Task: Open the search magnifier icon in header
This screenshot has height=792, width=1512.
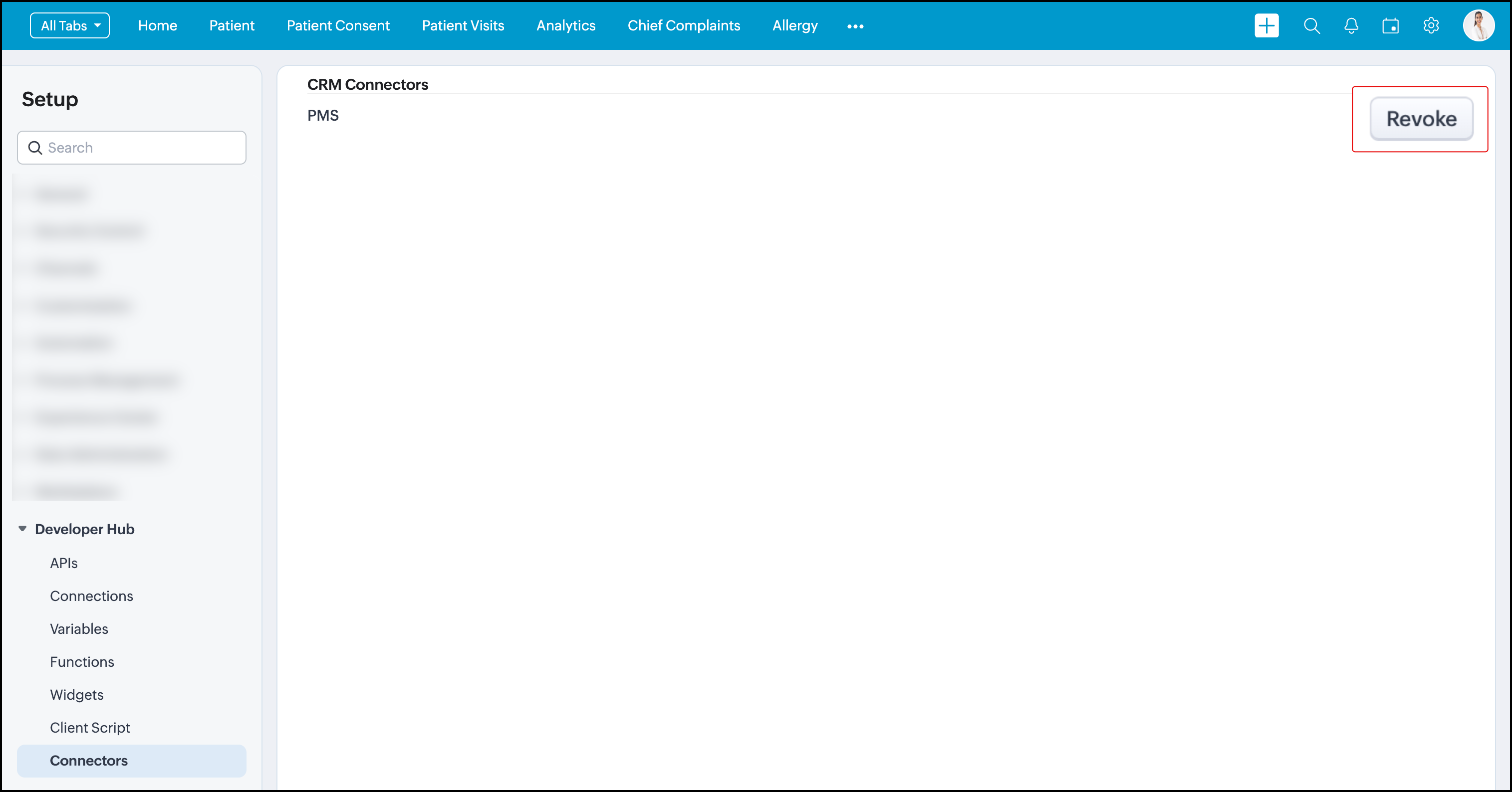Action: pos(1311,26)
